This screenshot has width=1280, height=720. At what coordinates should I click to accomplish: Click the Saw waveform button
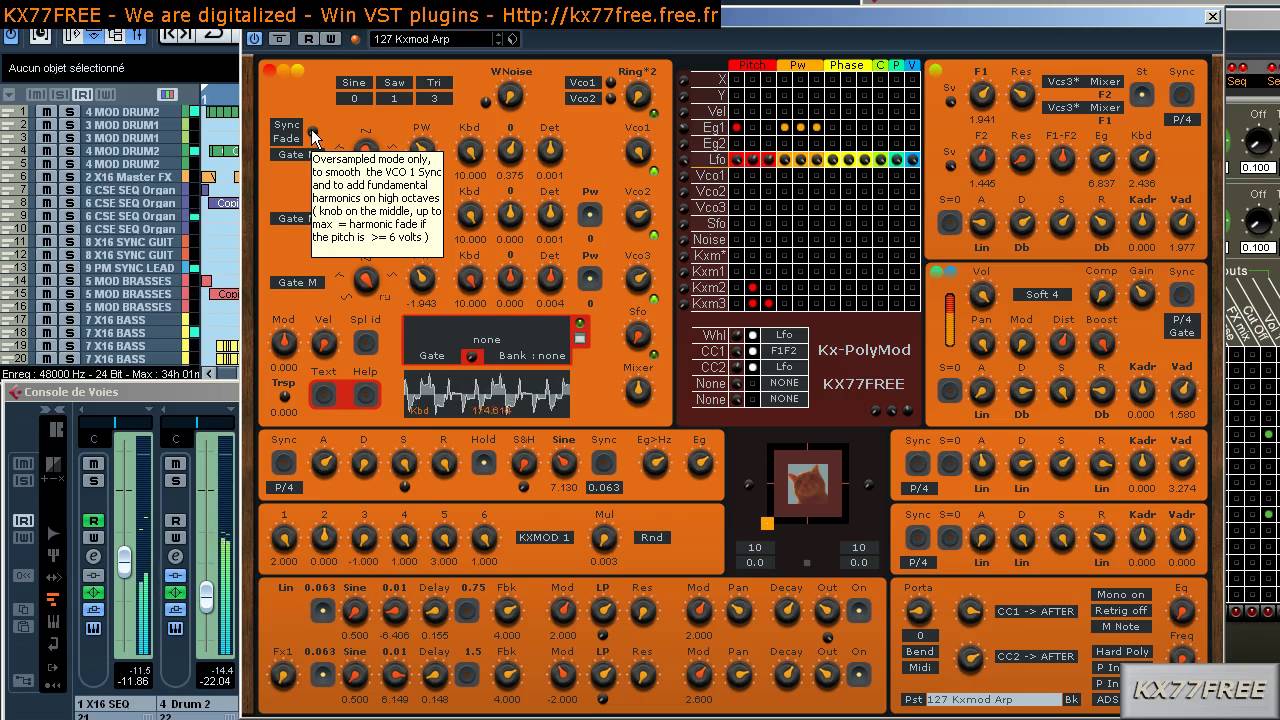coord(394,83)
